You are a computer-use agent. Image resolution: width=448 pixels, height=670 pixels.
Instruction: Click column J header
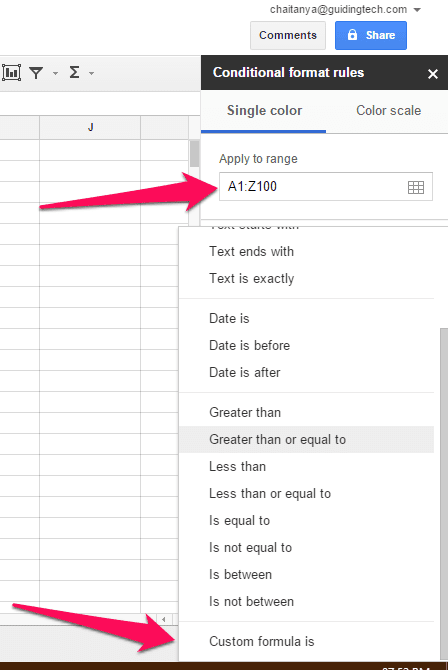coord(90,127)
